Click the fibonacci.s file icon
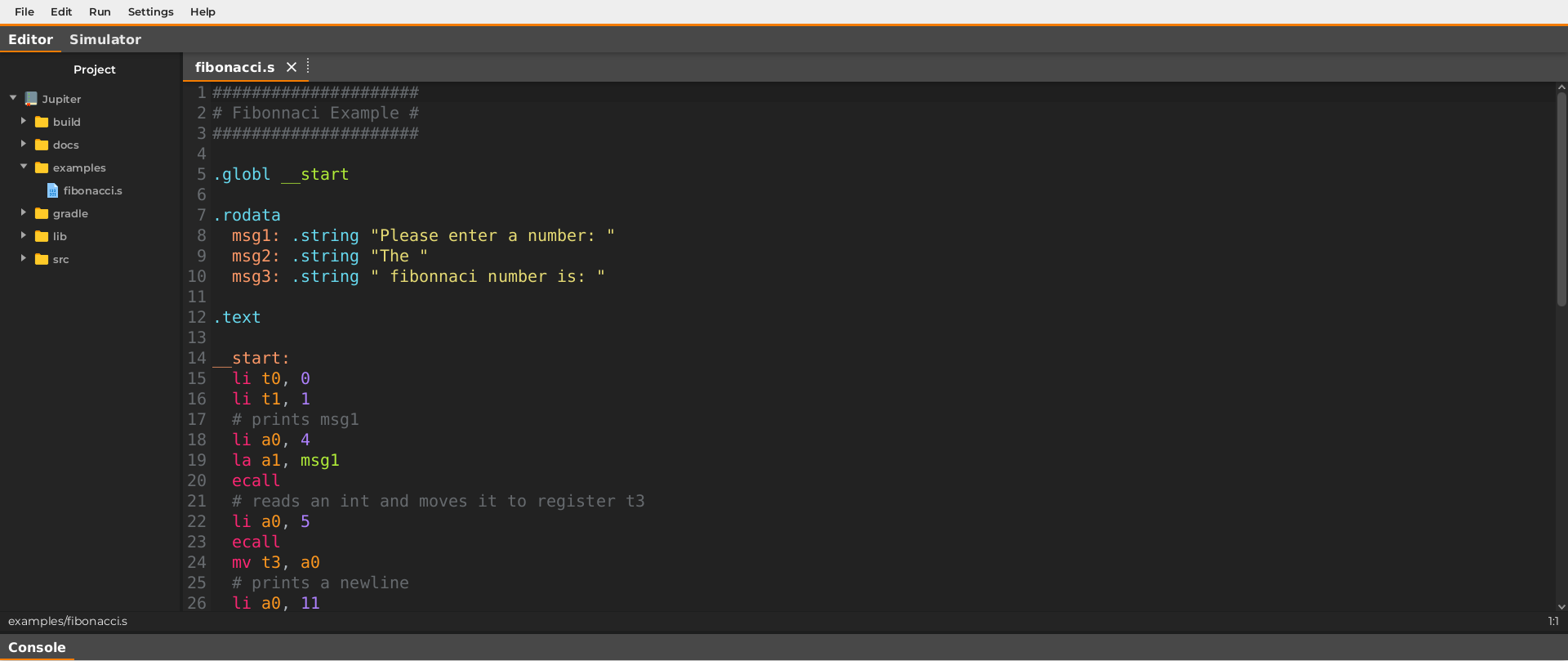This screenshot has height=661, width=1568. click(52, 190)
